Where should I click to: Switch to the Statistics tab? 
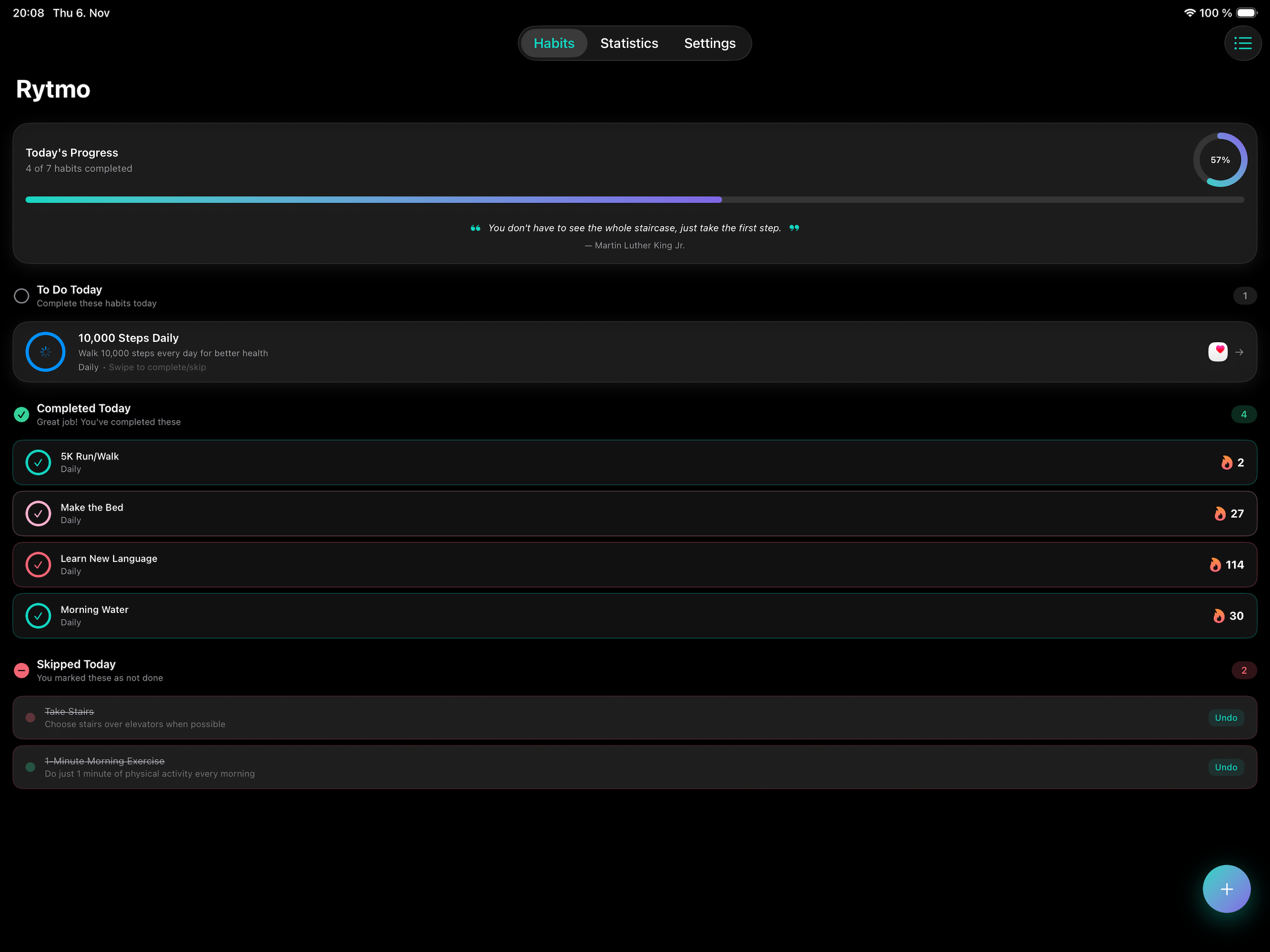[x=629, y=43]
